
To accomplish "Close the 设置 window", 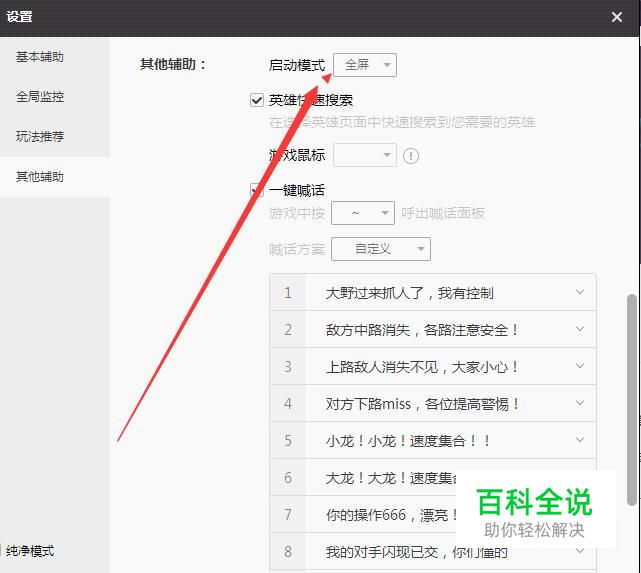I will [616, 17].
